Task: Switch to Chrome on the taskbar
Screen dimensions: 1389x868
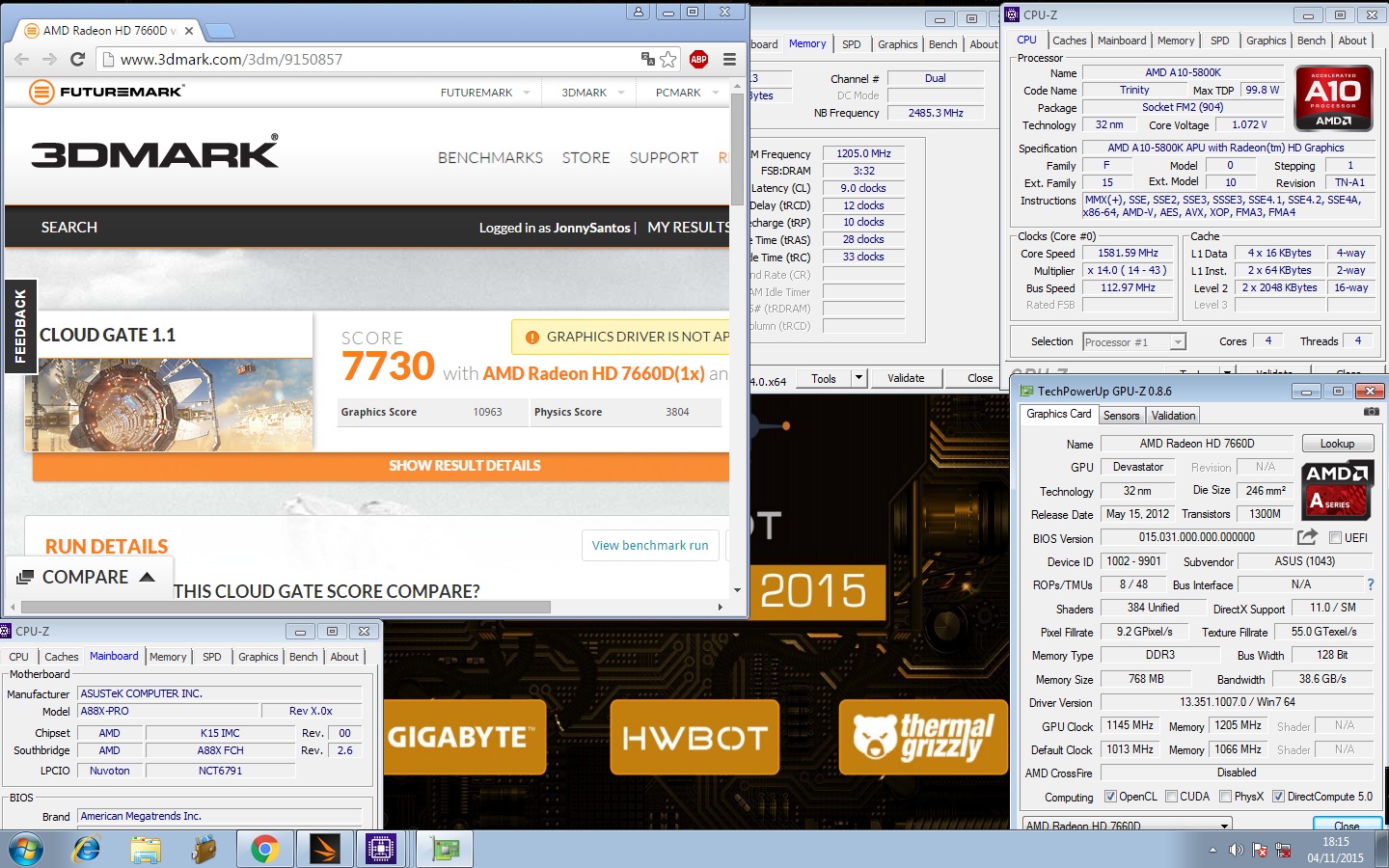Action: (x=264, y=849)
